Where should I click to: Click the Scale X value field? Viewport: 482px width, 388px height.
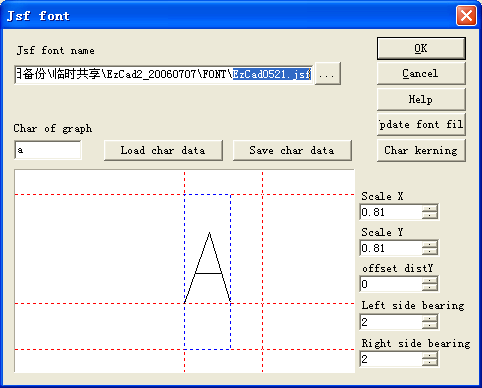coord(391,212)
